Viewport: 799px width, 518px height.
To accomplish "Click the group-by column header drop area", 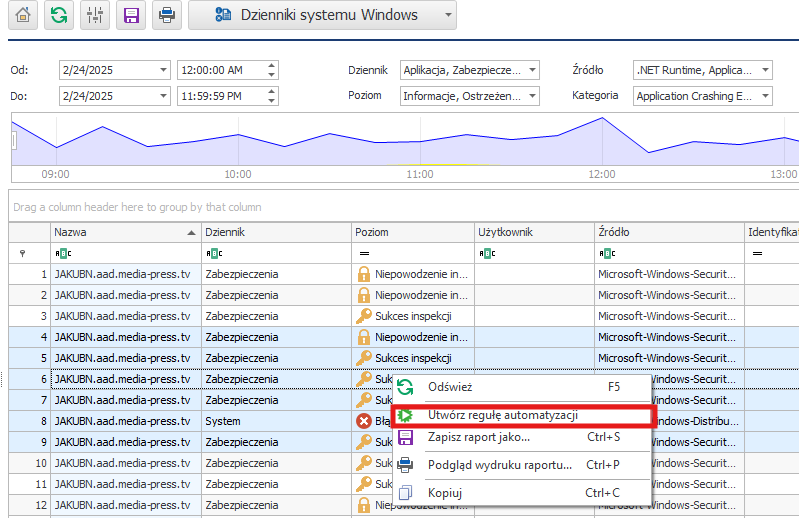I will [x=404, y=207].
